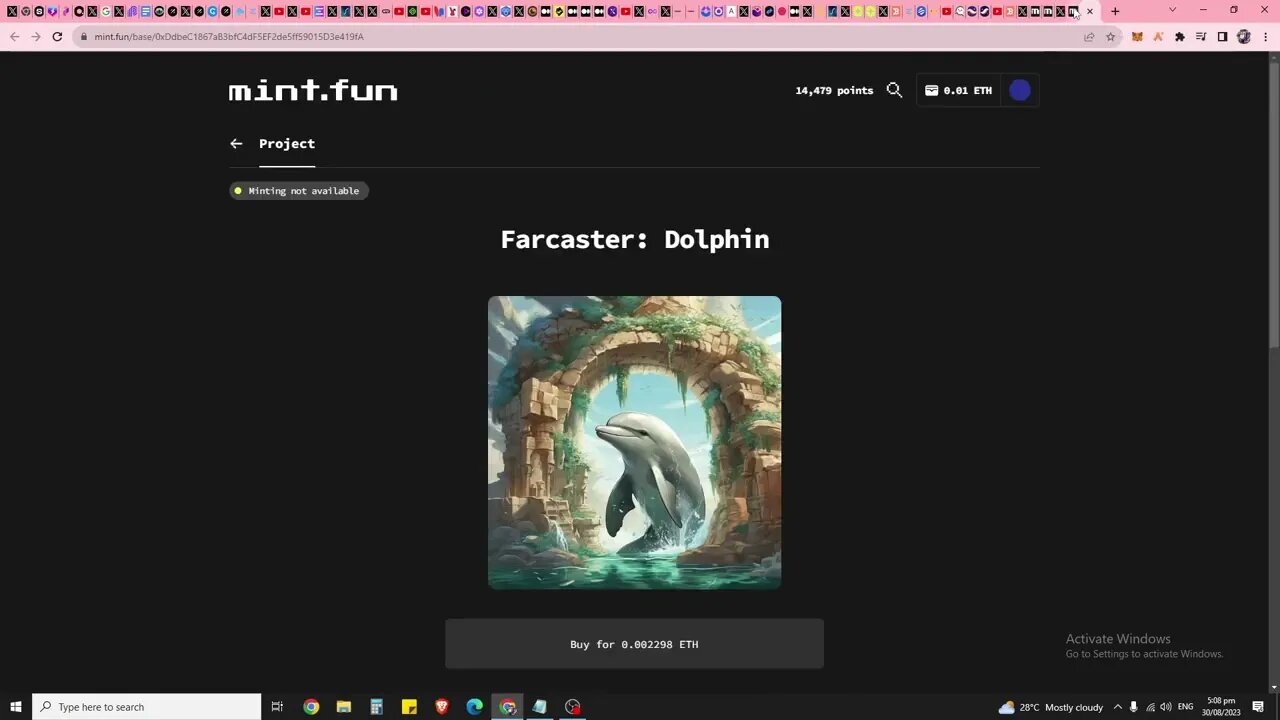Open clock and date 5:08 pm

(1222, 707)
